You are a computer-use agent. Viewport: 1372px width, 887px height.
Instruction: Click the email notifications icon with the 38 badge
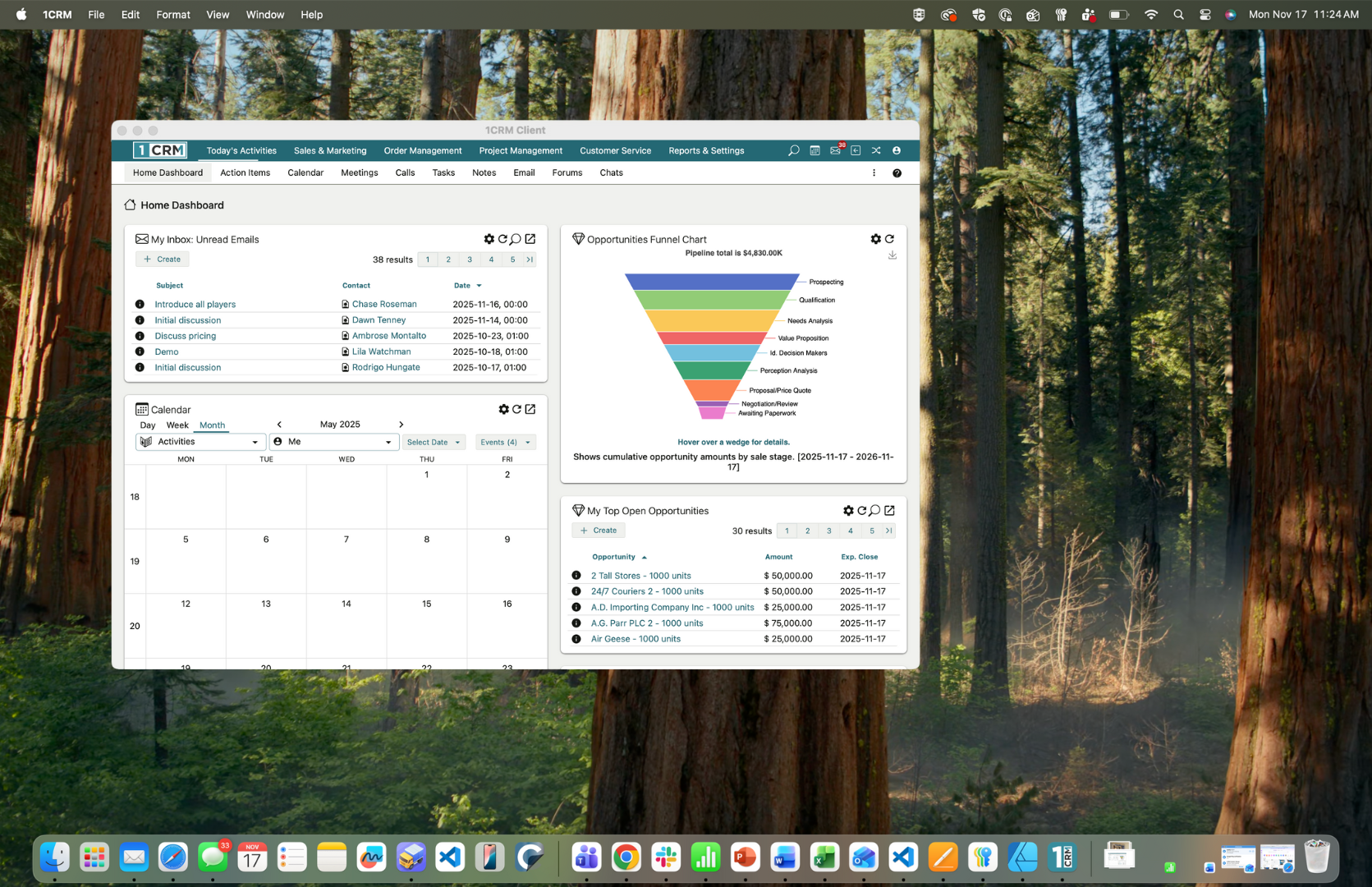click(x=835, y=151)
